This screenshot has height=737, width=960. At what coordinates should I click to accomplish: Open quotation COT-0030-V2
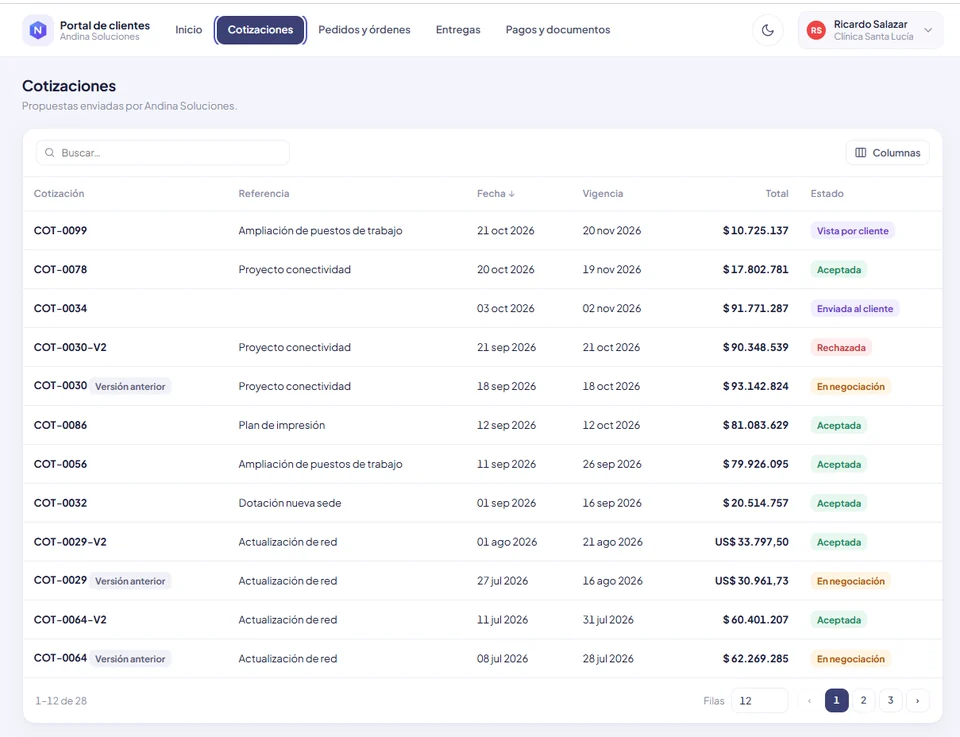click(x=70, y=347)
